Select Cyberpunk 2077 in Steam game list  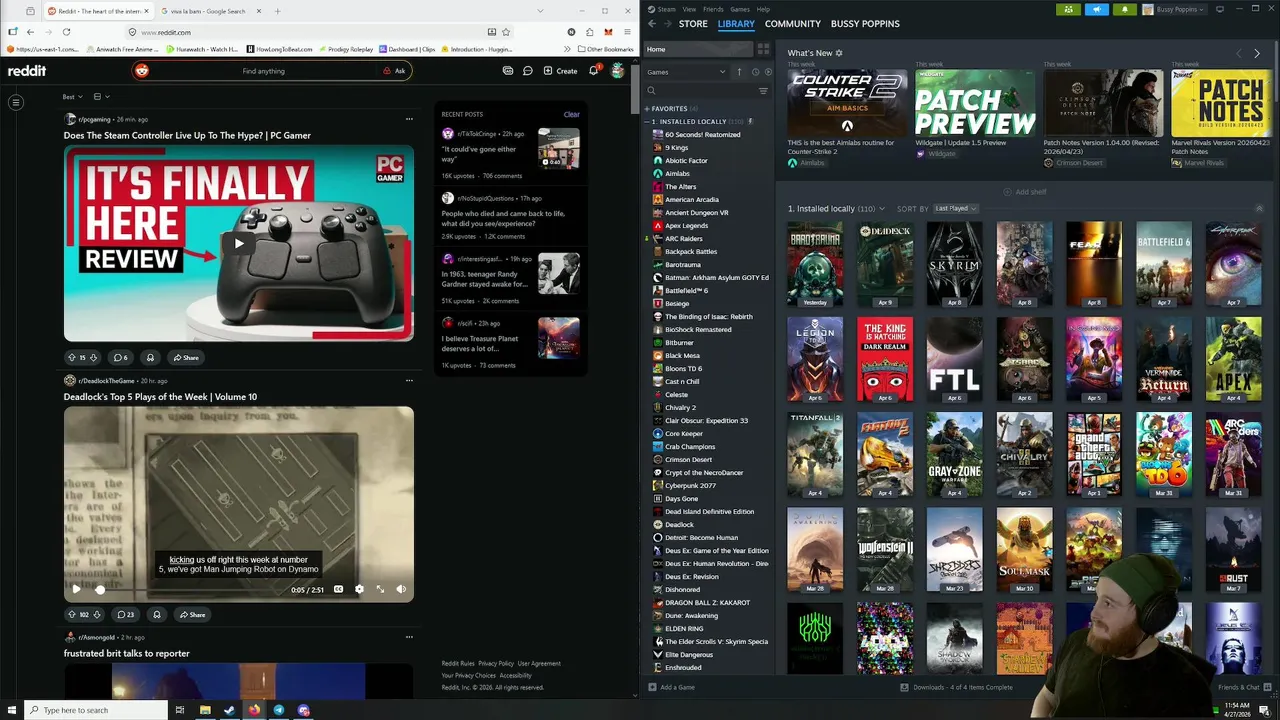[690, 485]
